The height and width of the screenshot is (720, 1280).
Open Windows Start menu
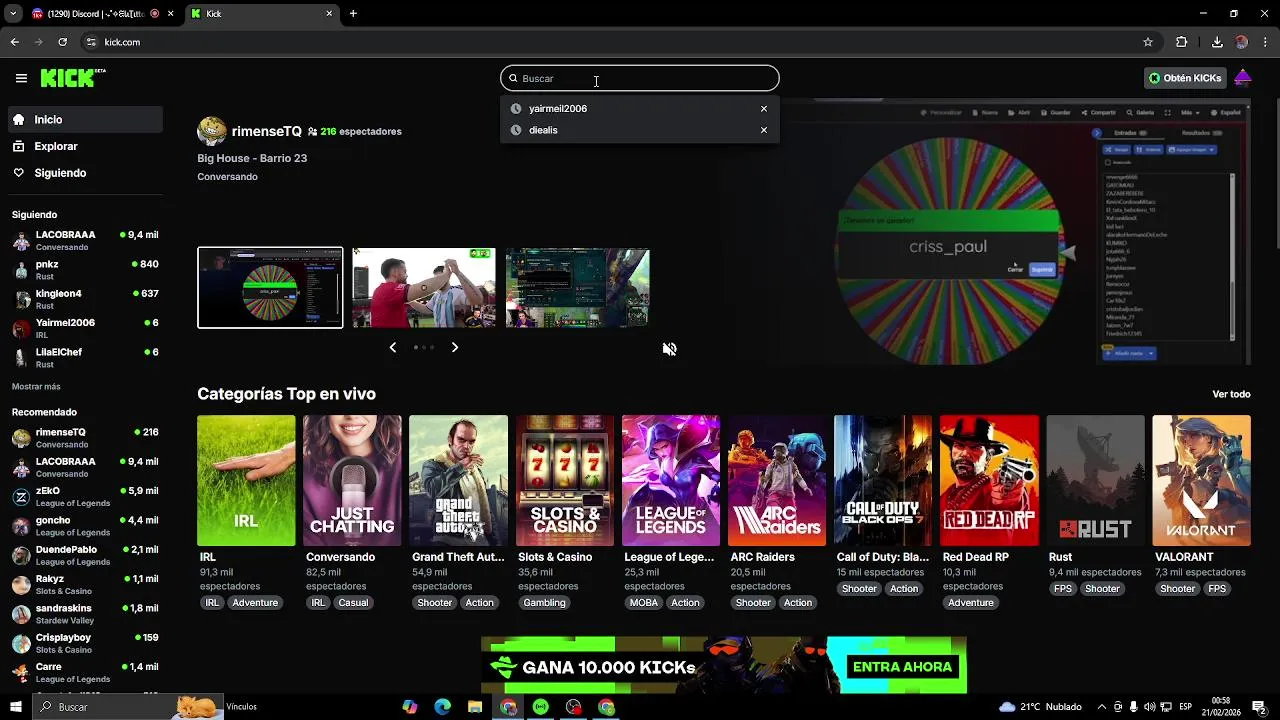point(15,707)
